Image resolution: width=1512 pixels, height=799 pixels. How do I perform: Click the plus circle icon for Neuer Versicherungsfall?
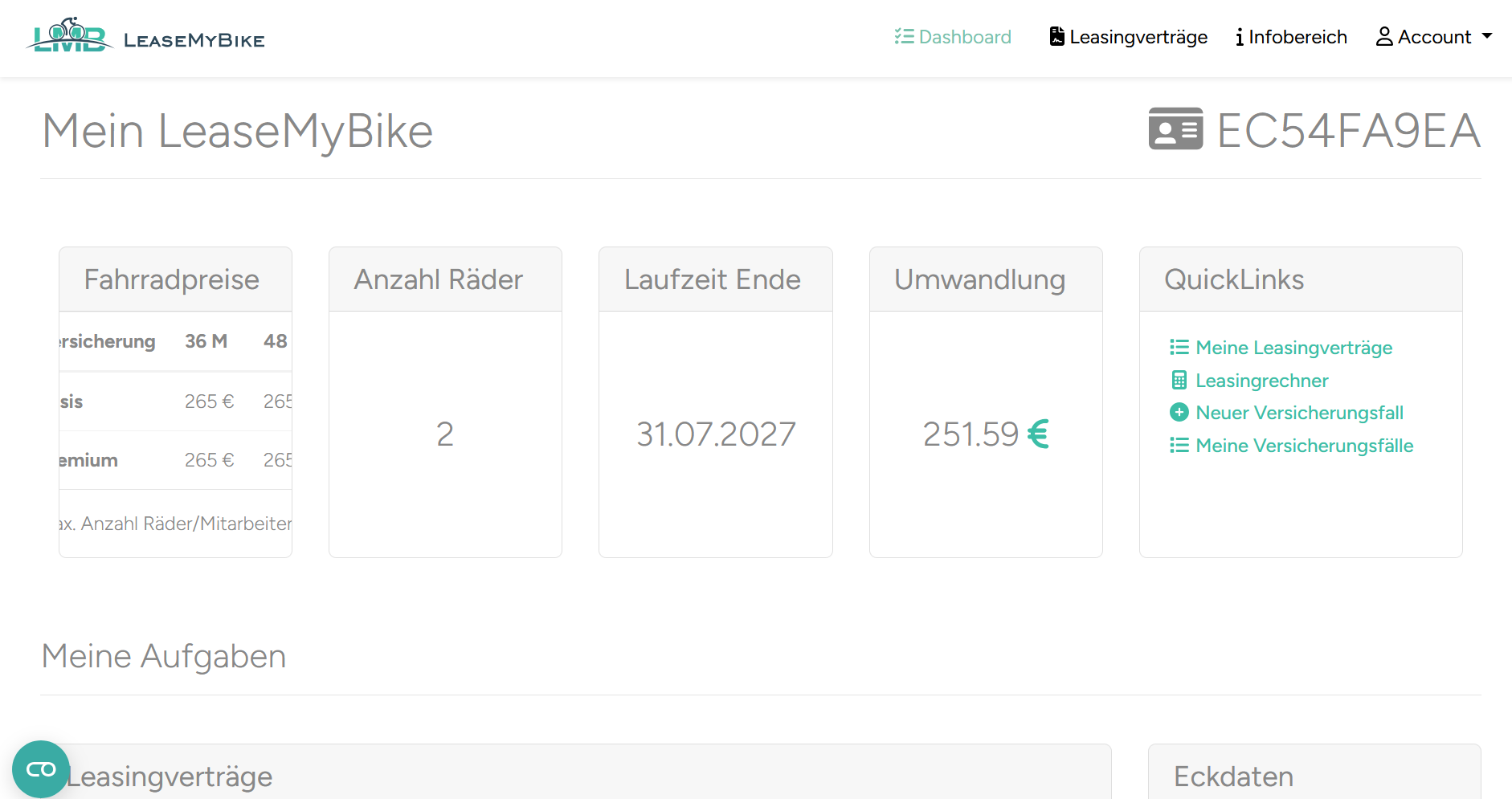point(1179,413)
